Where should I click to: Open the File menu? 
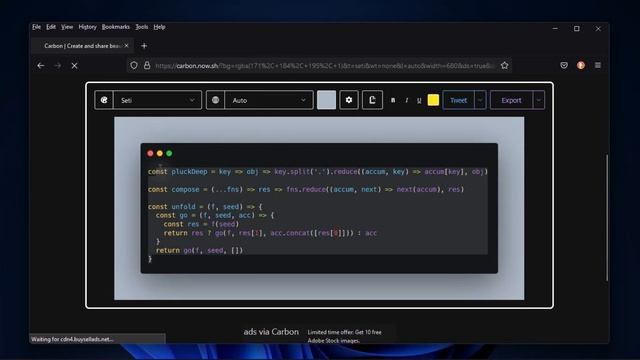coord(37,27)
